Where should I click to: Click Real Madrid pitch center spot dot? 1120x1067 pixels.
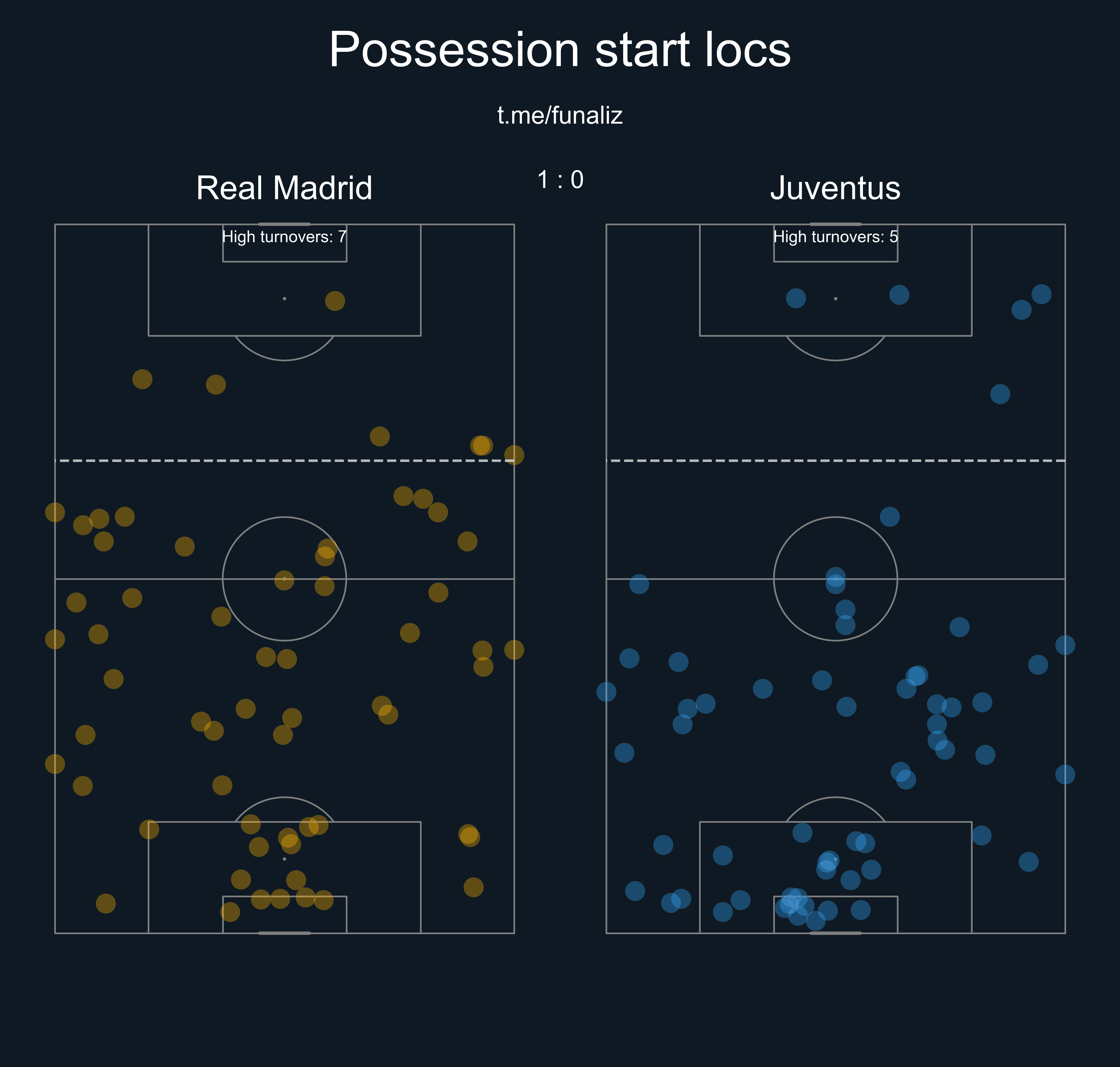(284, 581)
